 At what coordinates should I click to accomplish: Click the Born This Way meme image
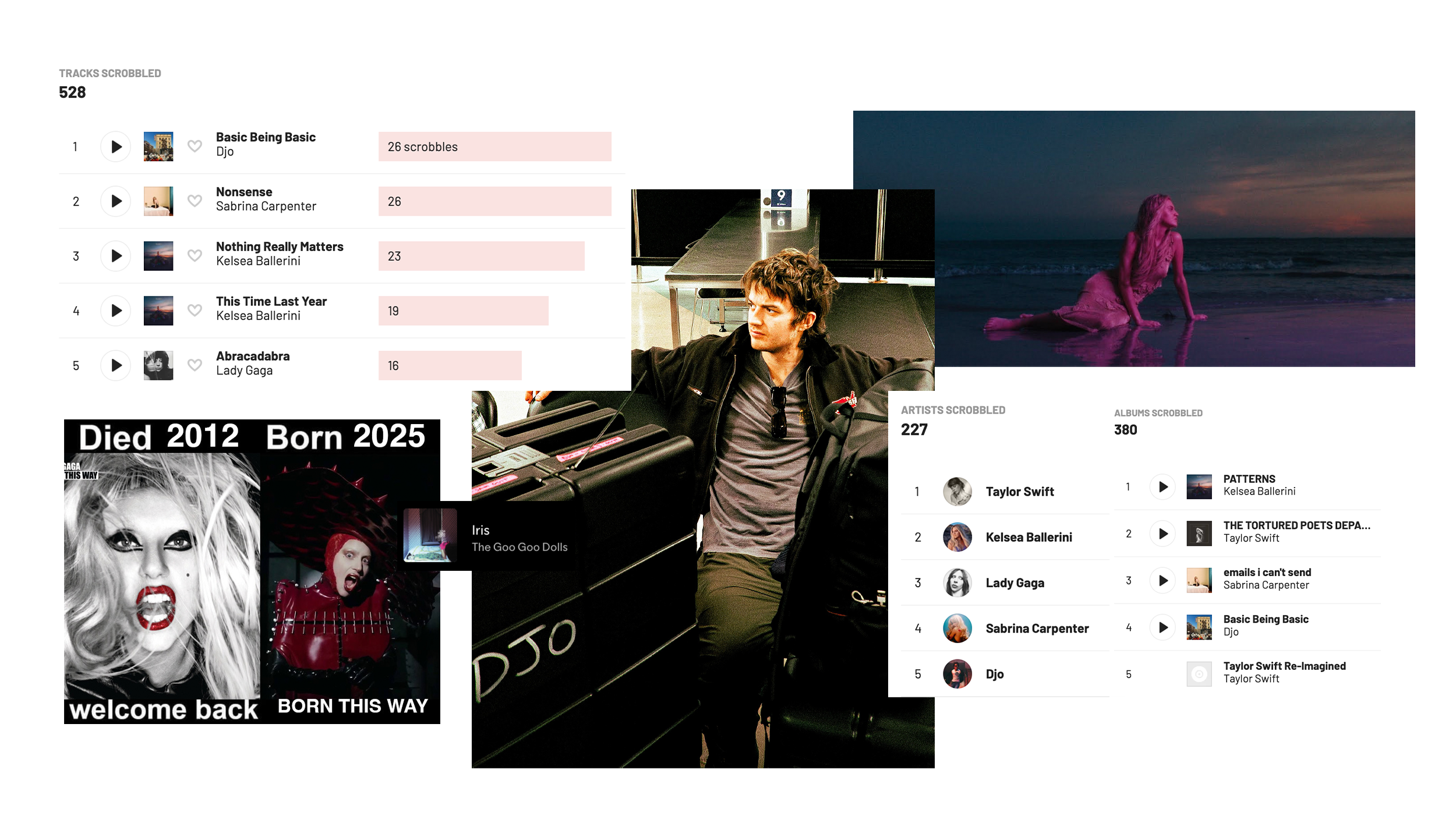click(x=252, y=571)
